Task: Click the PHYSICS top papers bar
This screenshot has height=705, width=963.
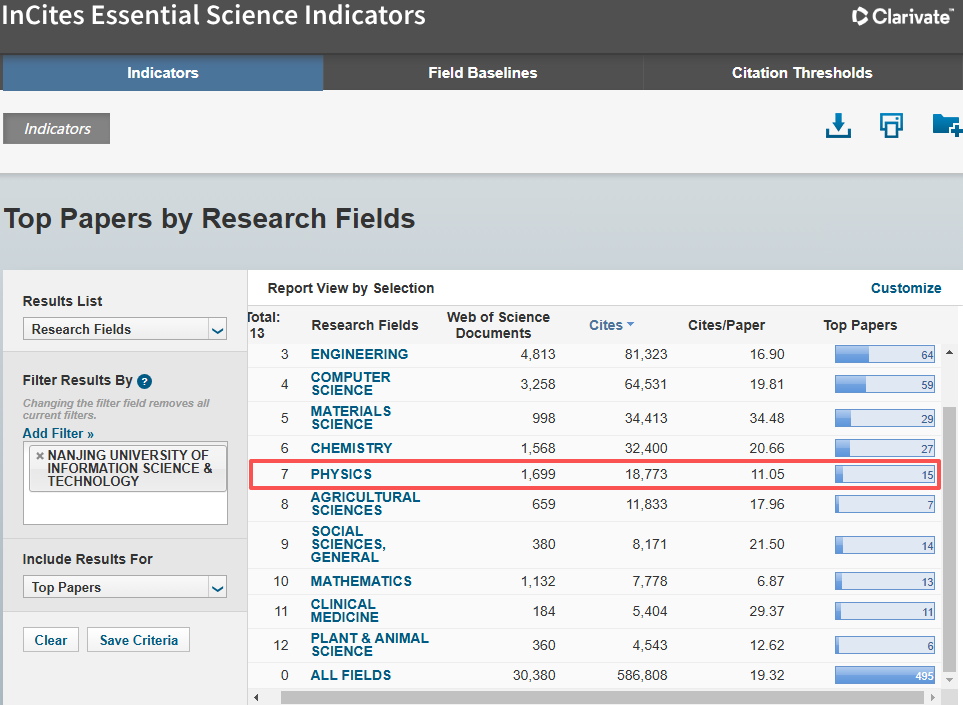Action: pyautogui.click(x=884, y=474)
